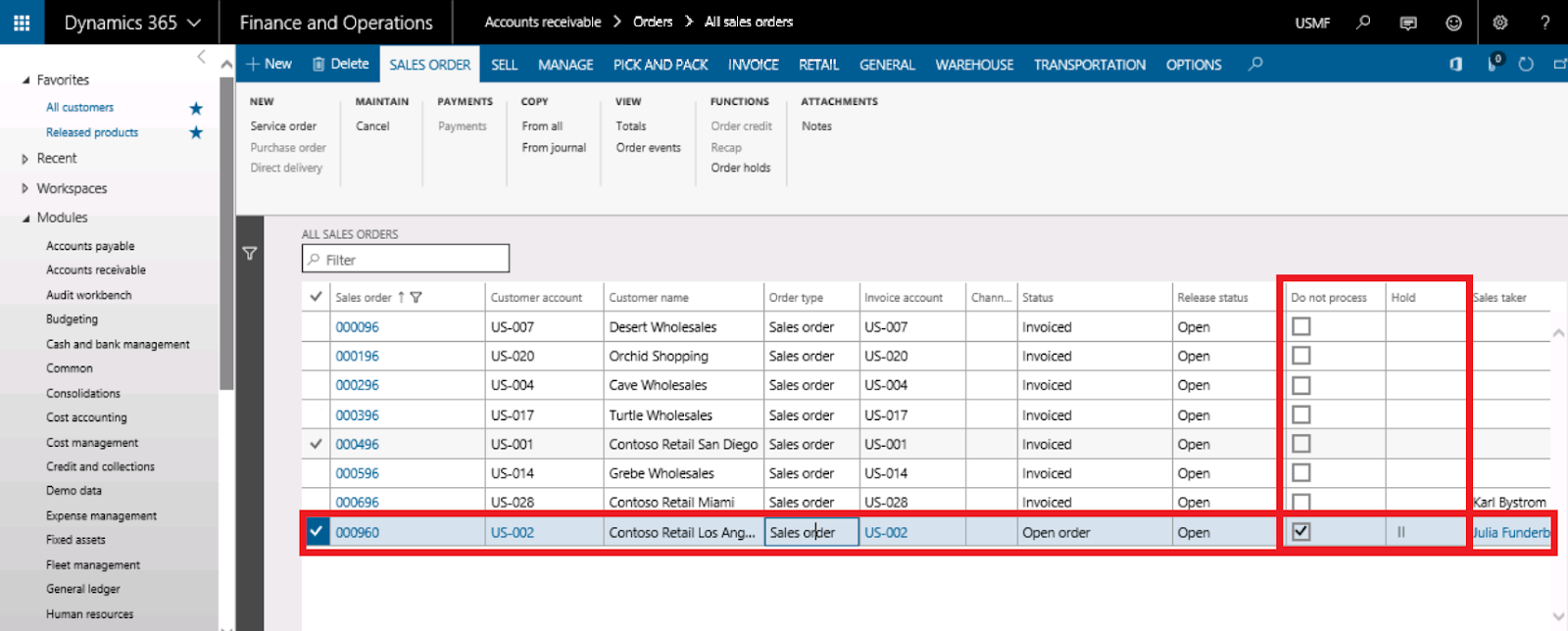Click the US-002 customer account link
This screenshot has height=631, width=1568.
[513, 533]
